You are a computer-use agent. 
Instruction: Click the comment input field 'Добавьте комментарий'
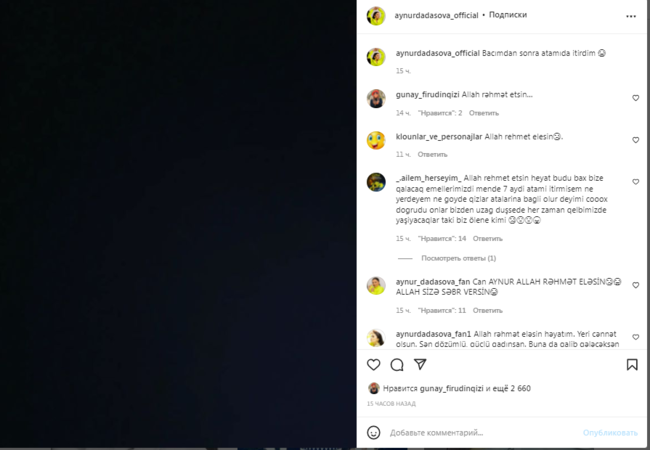[483, 433]
